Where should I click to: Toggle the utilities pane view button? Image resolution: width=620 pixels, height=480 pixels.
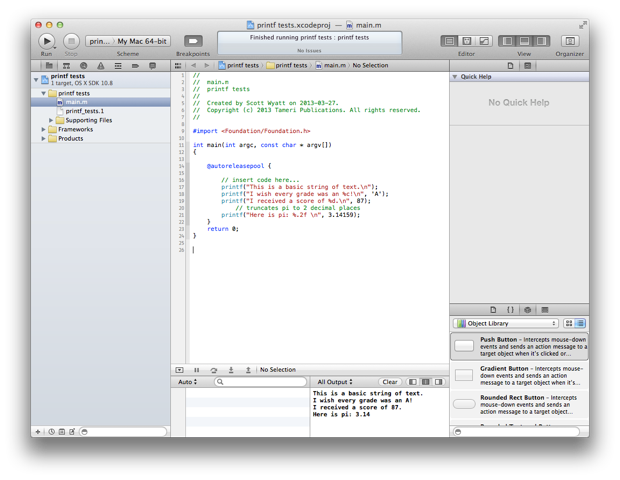tap(541, 41)
